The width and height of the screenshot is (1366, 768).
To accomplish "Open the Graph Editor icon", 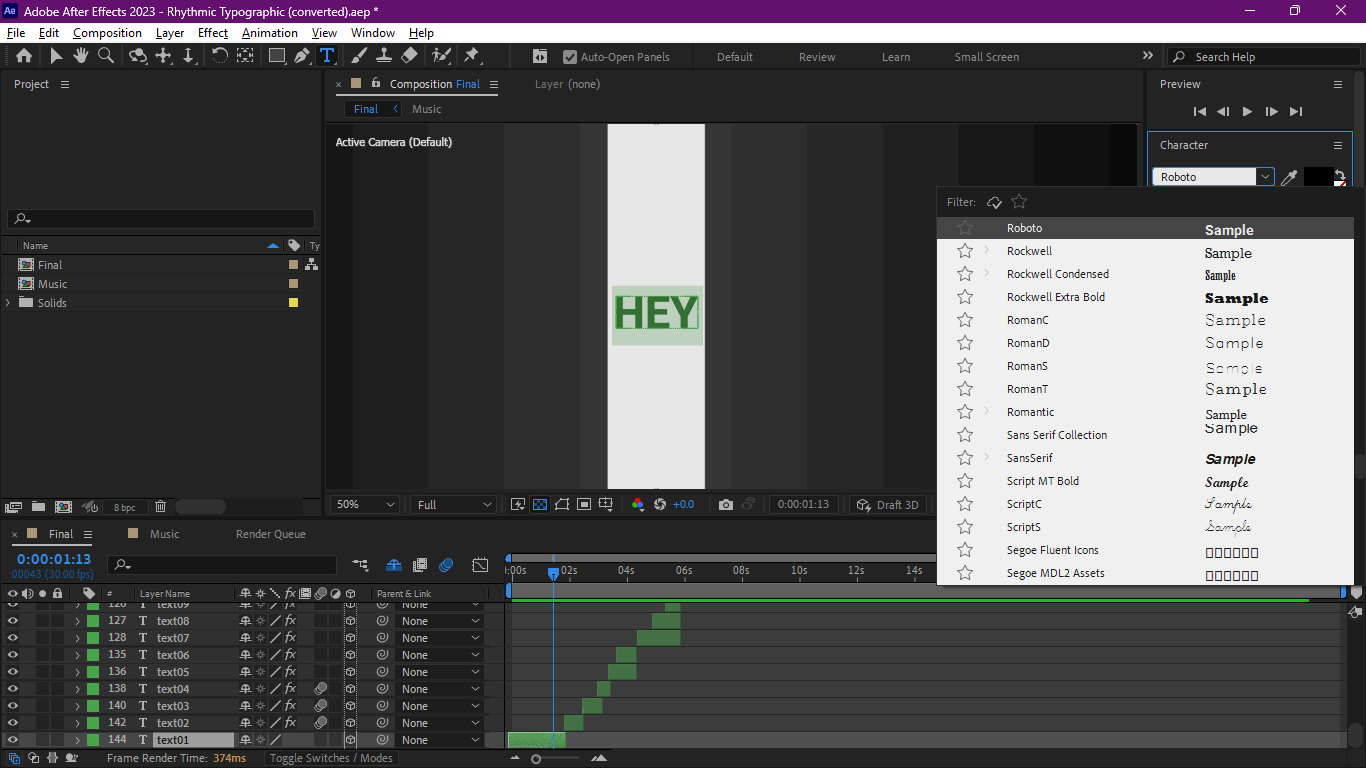I will tap(480, 565).
